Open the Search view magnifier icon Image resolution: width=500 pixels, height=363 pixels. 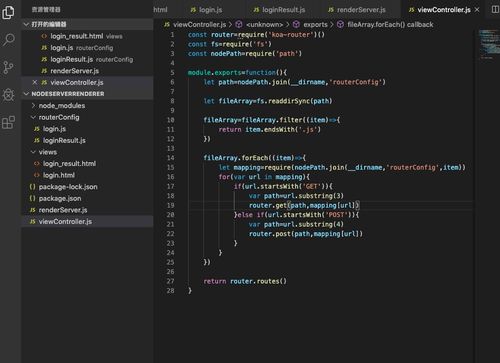click(9, 40)
